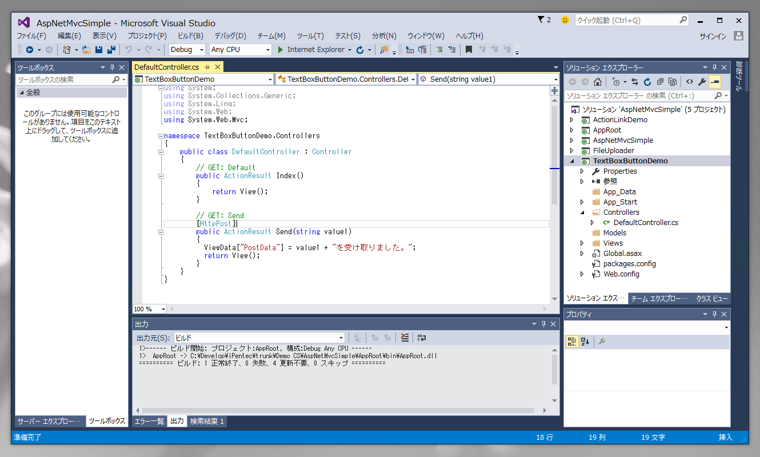This screenshot has height=457, width=760.
Task: Select the Web.config file in the tree
Action: (621, 274)
